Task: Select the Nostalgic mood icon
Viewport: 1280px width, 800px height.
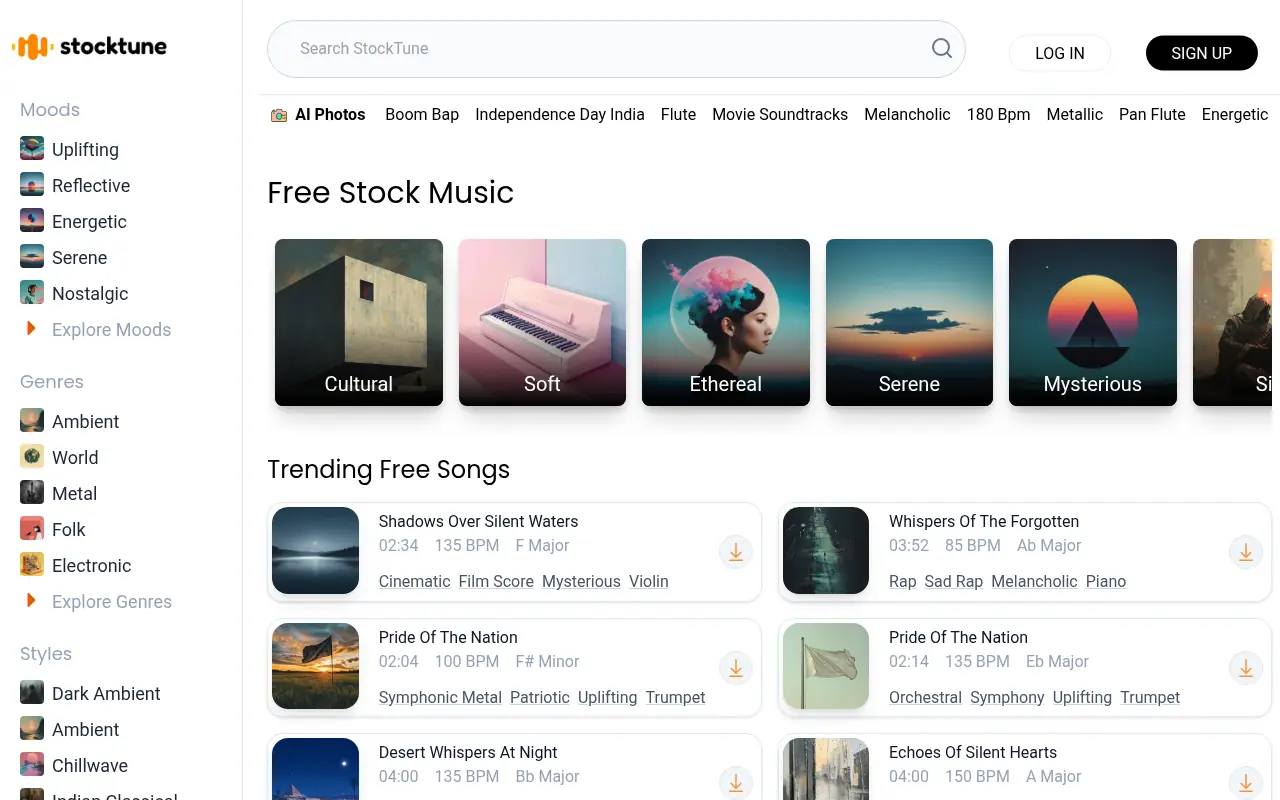Action: pos(31,293)
